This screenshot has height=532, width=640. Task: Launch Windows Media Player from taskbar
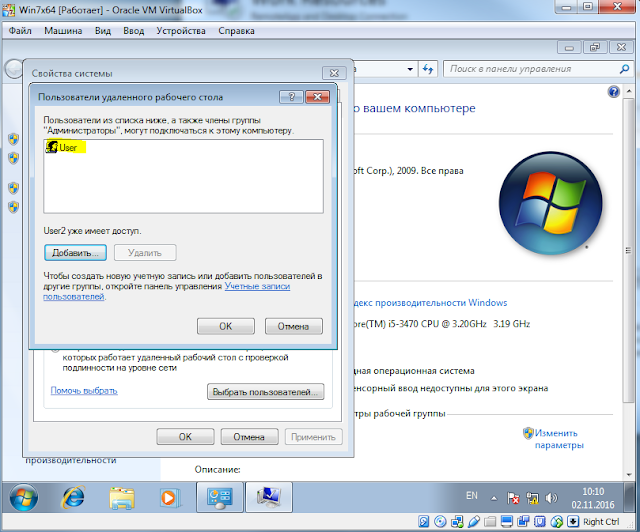pos(169,498)
